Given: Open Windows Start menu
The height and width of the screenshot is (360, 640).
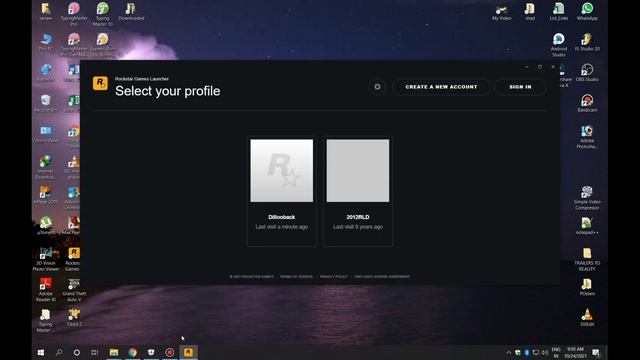Looking at the screenshot, I should tap(40, 352).
